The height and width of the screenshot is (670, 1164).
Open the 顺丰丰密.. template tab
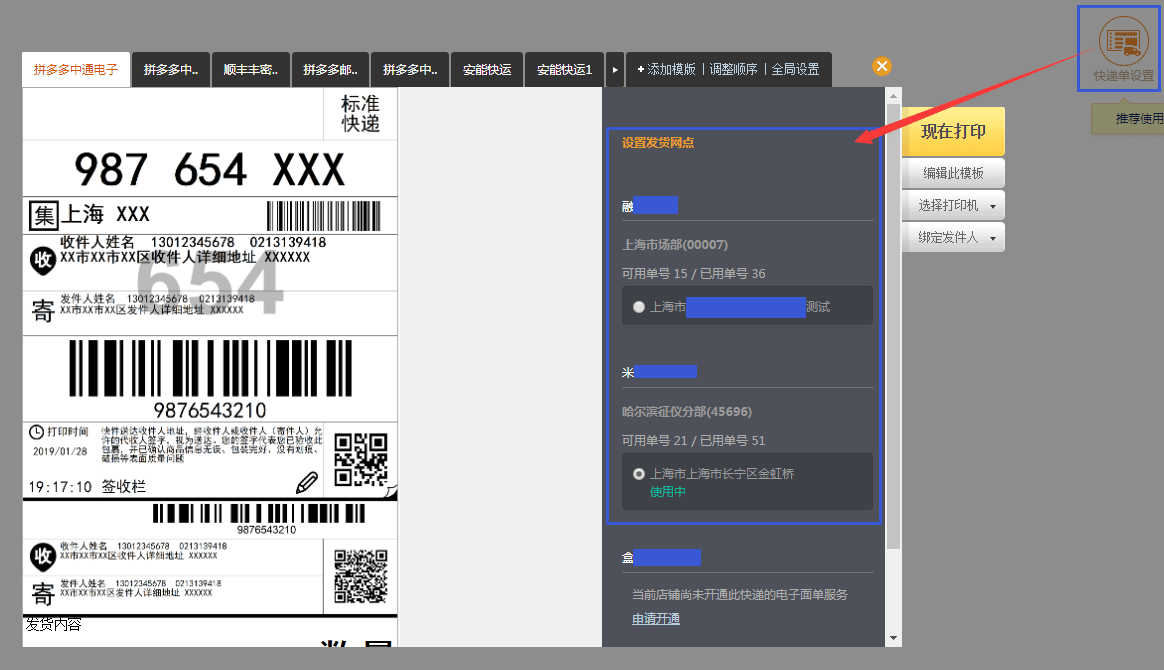pos(250,70)
